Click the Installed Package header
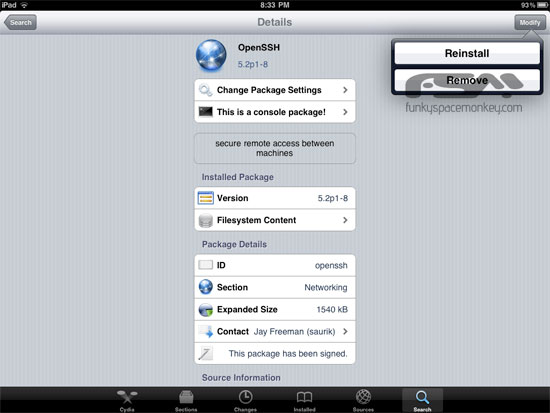This screenshot has width=550, height=413. tap(237, 177)
